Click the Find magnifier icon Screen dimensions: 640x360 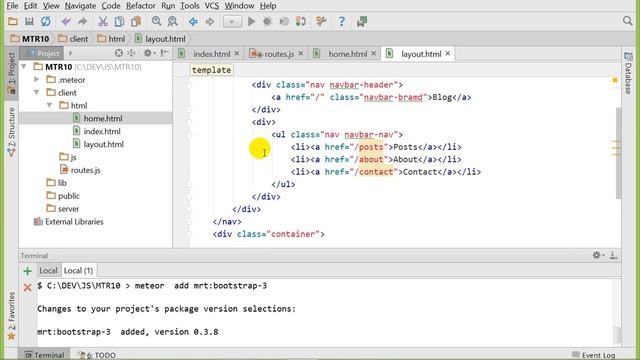coord(156,21)
